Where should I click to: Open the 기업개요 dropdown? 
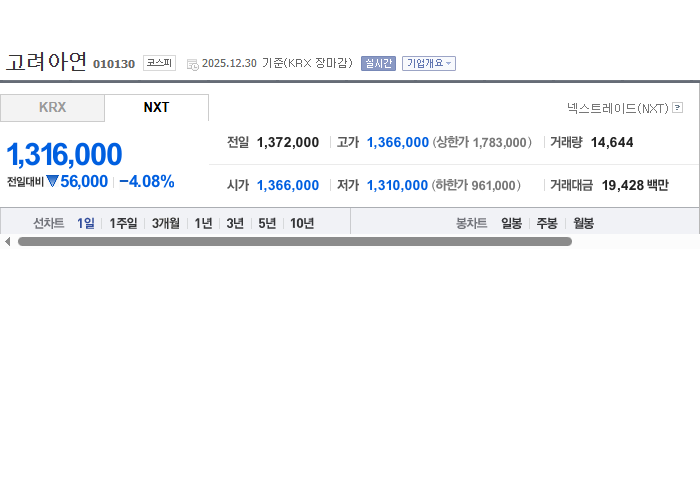429,63
